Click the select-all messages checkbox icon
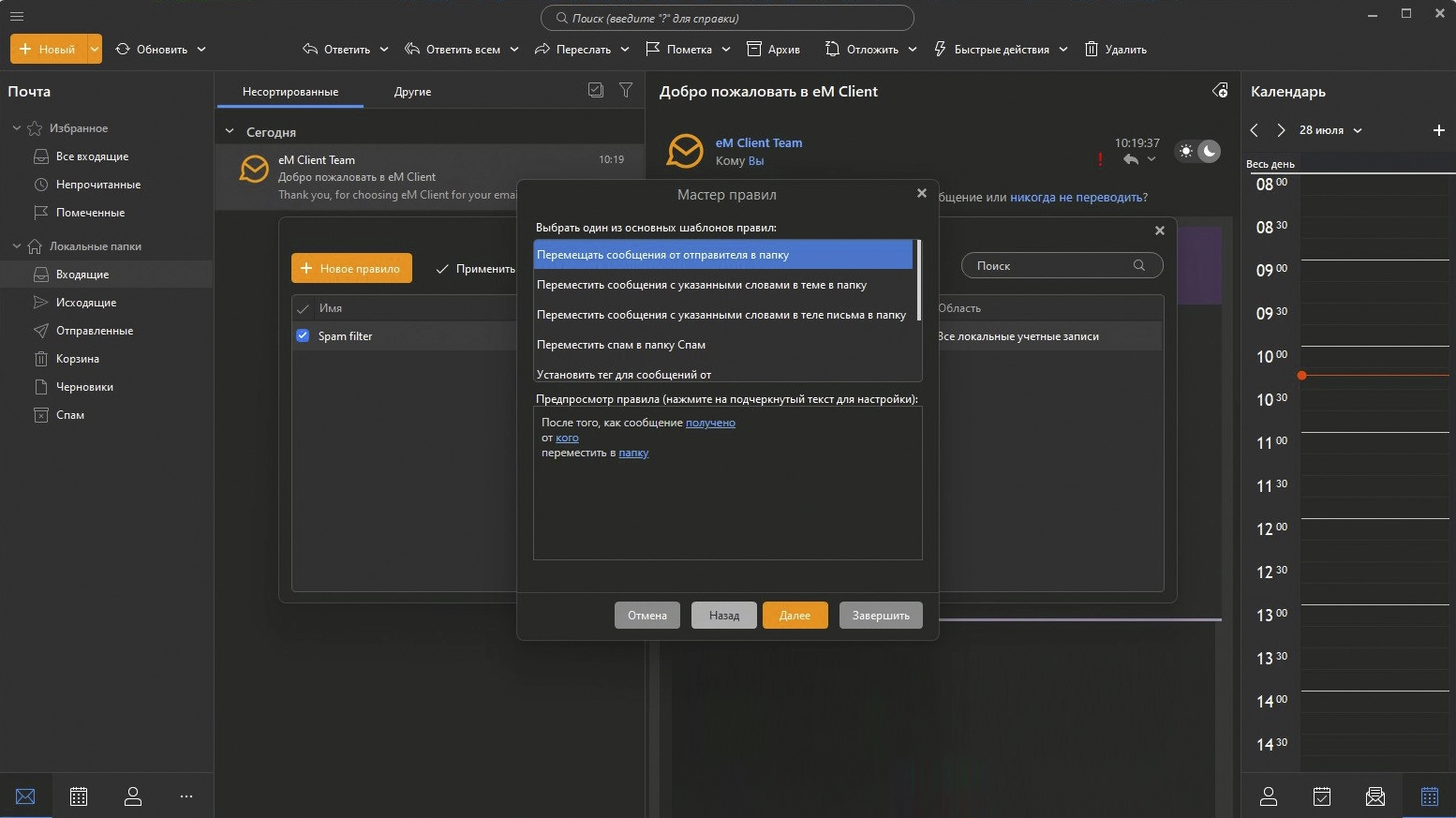This screenshot has width=1456, height=818. tap(595, 90)
